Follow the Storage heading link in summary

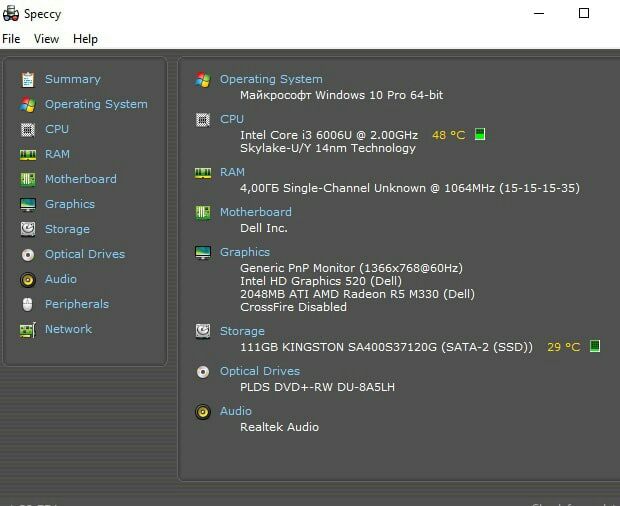[242, 331]
